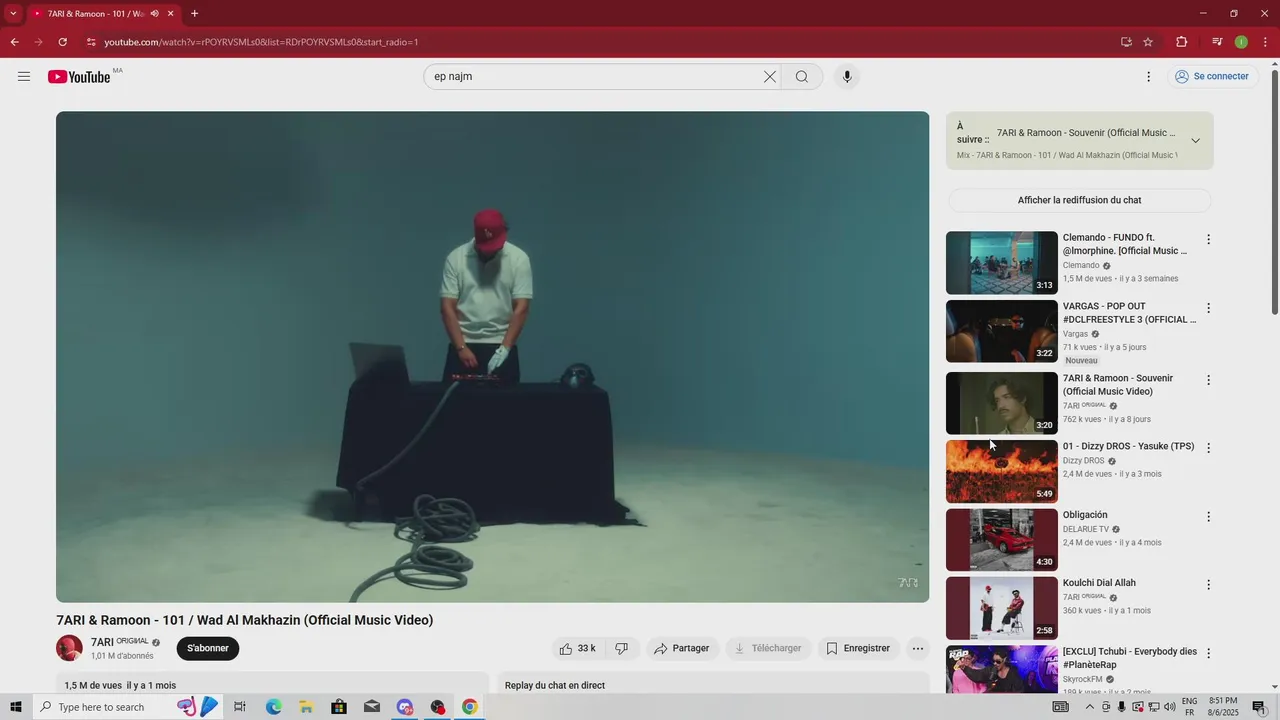Share the video via Partager
Image resolution: width=1280 pixels, height=720 pixels.
coord(682,649)
